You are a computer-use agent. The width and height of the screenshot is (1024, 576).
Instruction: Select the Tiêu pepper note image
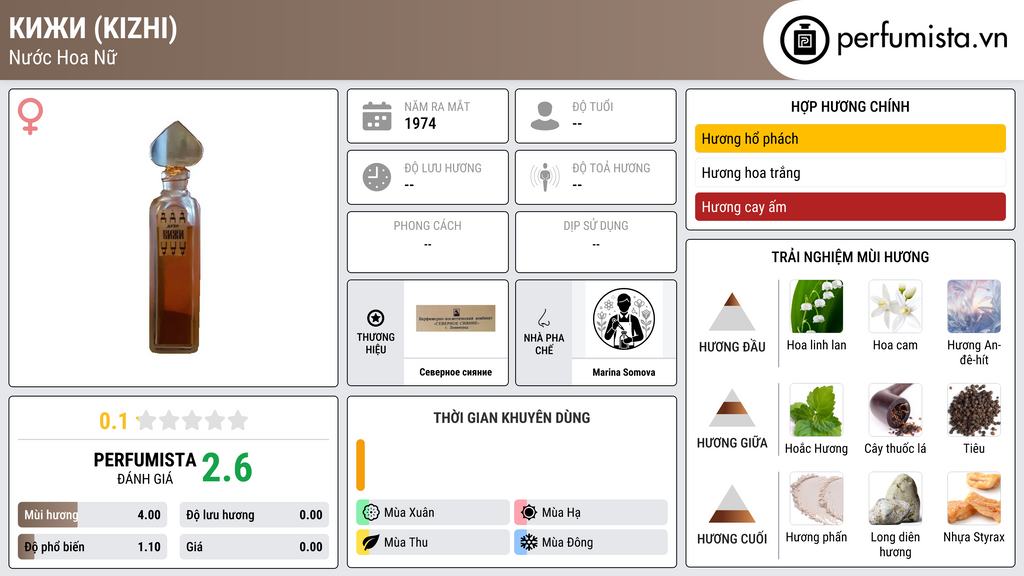click(974, 410)
